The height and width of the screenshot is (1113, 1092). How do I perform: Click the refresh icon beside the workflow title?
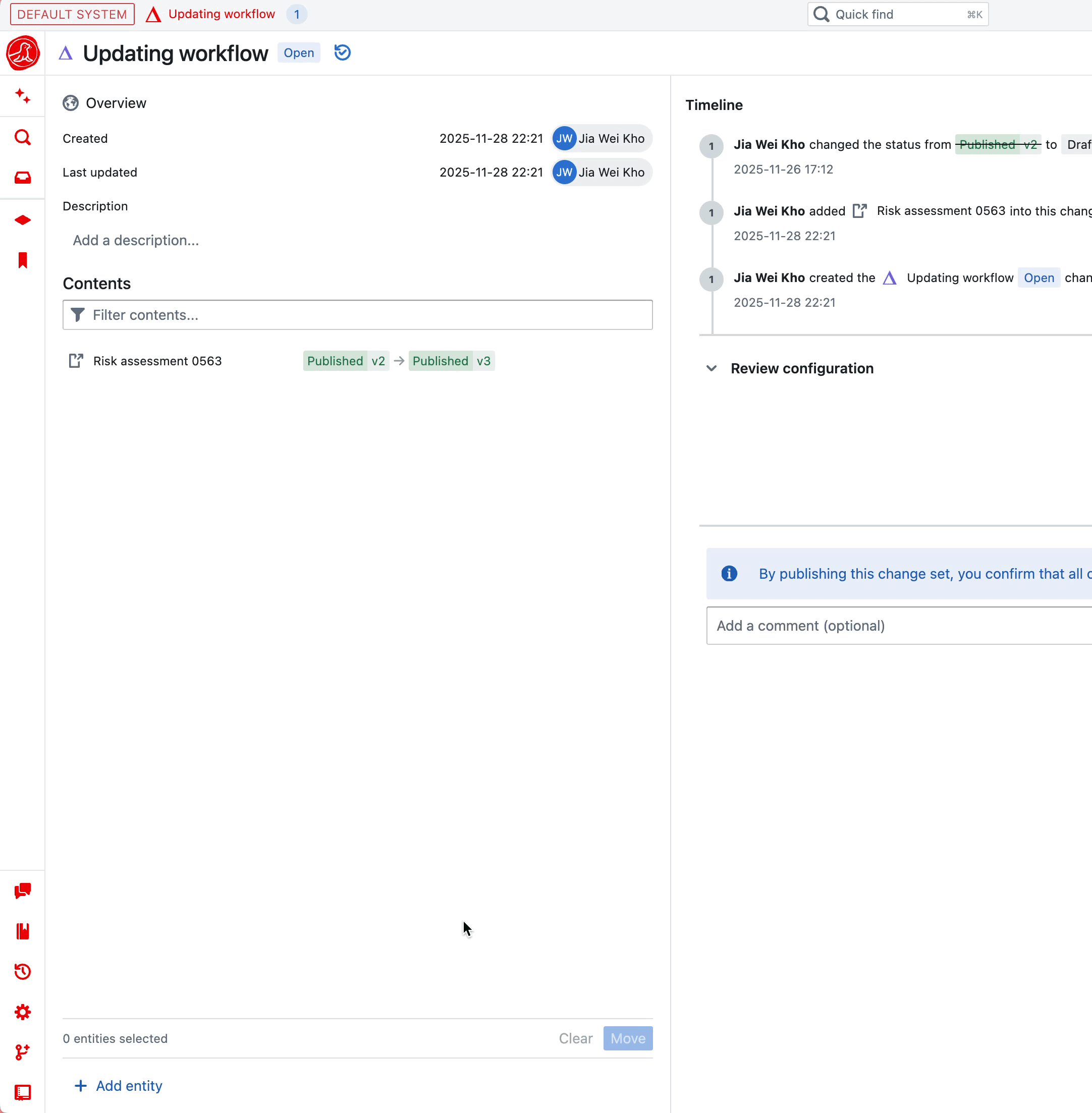(342, 52)
